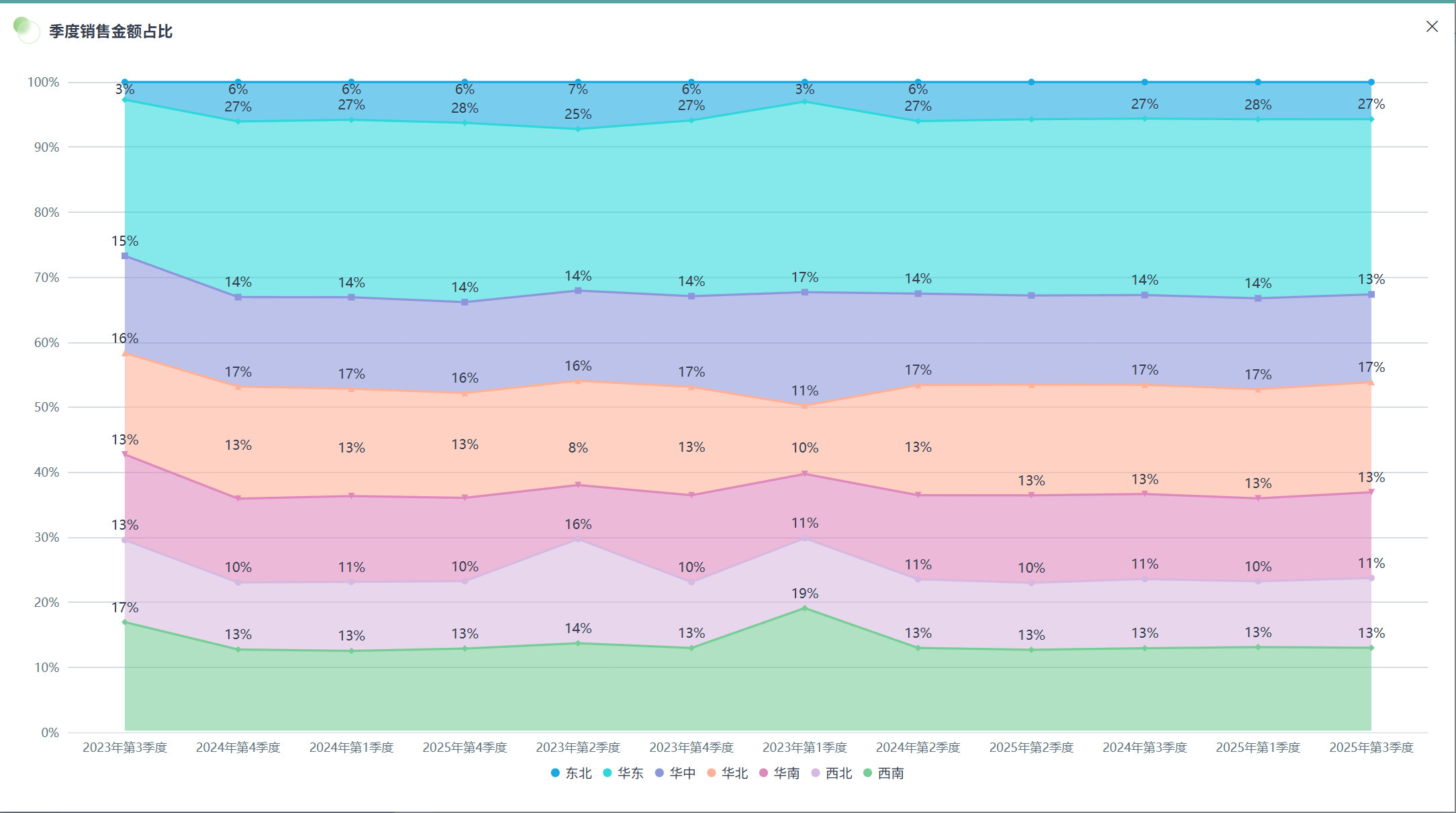This screenshot has width=1456, height=813.
Task: Click the 华中 square marker at 2023年第3季度
Action: (125, 256)
